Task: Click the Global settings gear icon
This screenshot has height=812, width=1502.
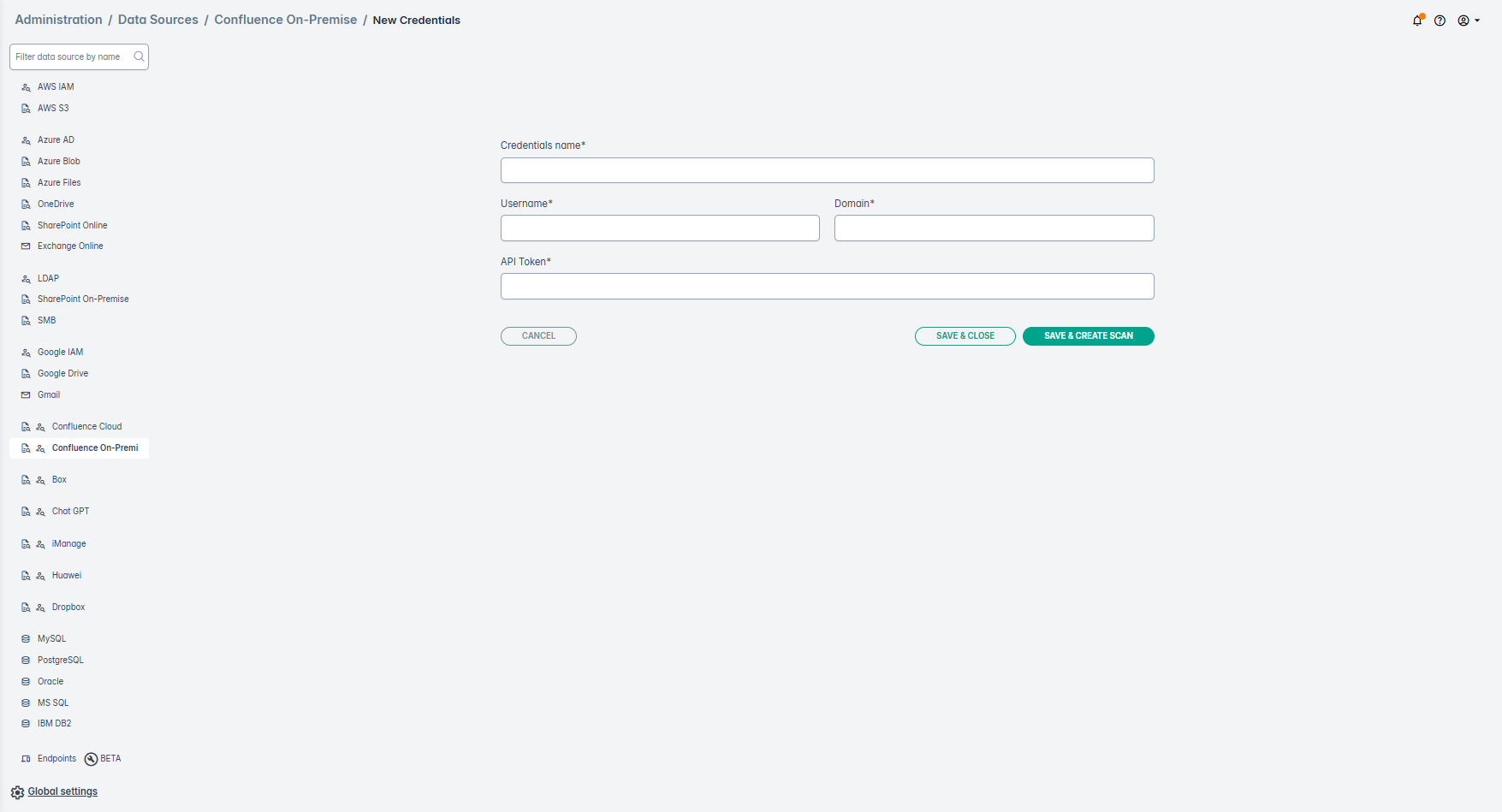Action: click(17, 792)
